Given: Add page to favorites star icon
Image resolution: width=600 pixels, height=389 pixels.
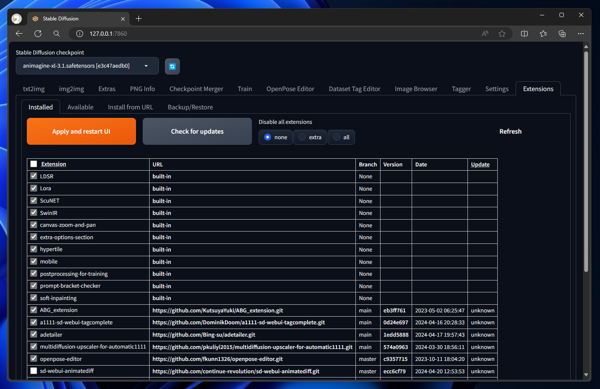Looking at the screenshot, I should (x=502, y=34).
